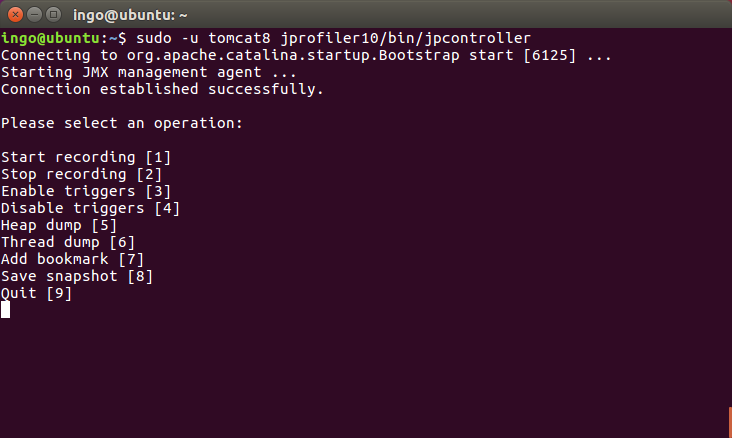Click the ingo@ubuntu window title
This screenshot has height=438, width=732.
click(x=130, y=15)
